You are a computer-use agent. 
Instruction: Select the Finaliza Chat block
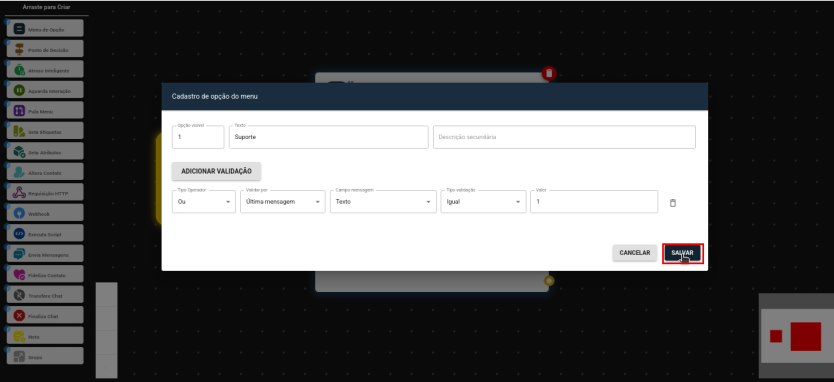(x=45, y=315)
